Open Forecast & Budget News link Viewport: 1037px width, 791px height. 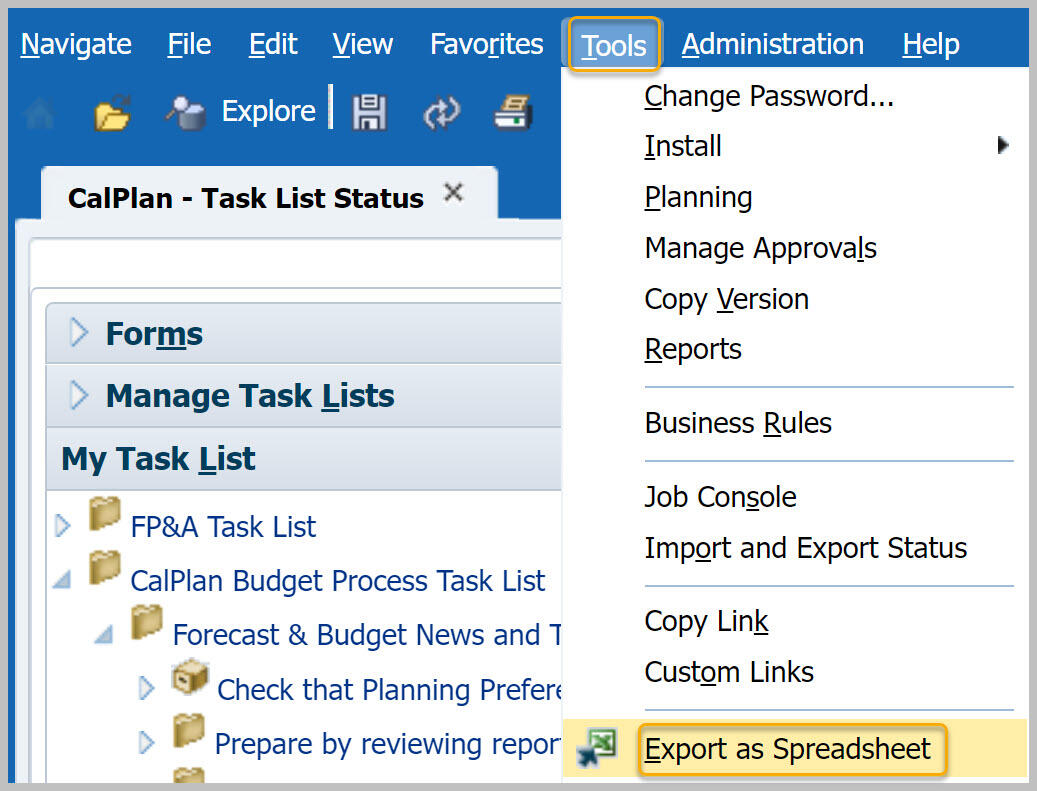click(366, 635)
